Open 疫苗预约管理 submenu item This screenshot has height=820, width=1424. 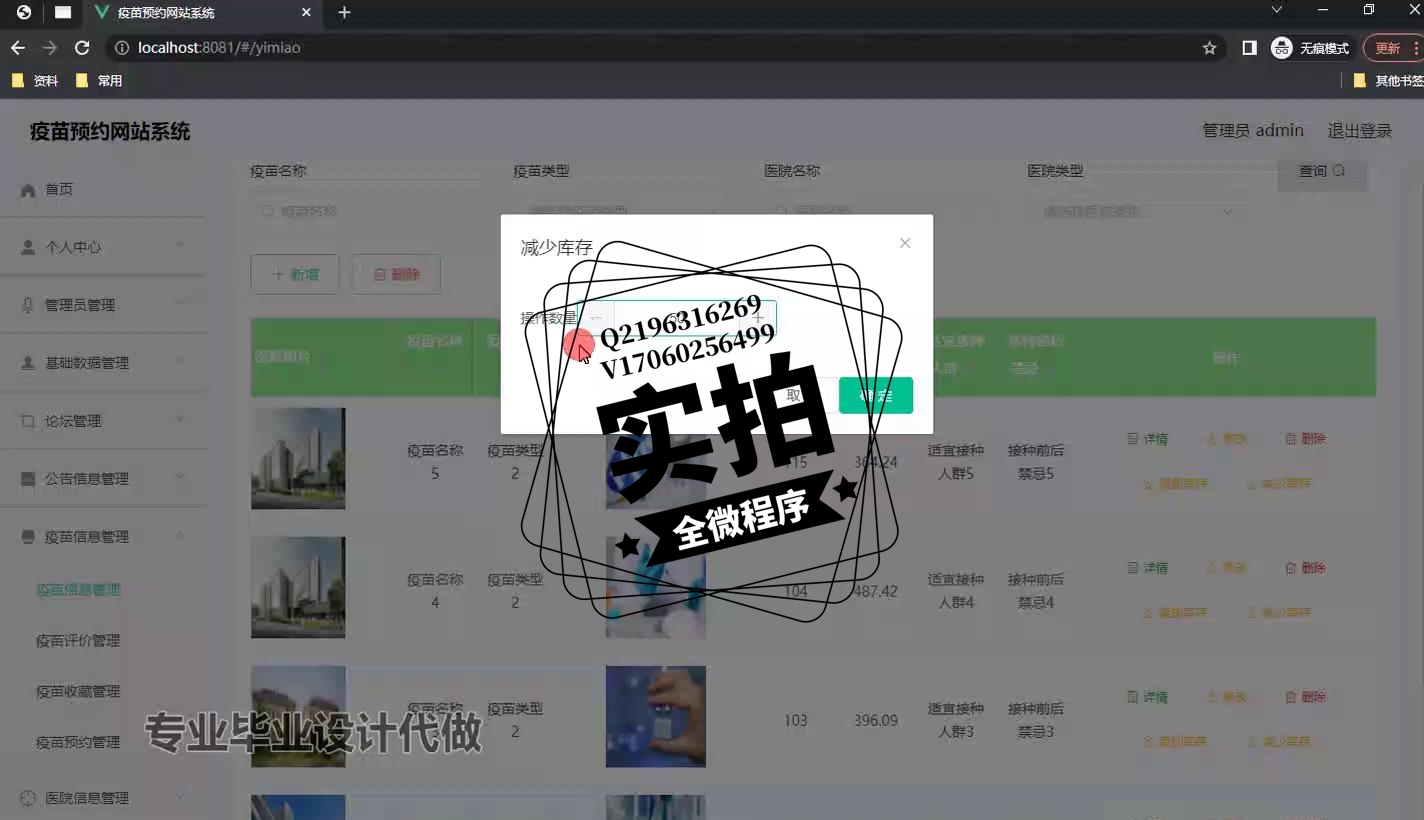78,742
